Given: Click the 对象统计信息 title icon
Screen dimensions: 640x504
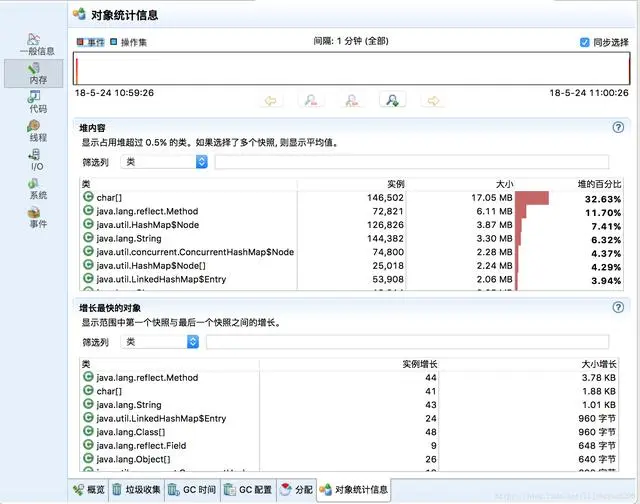Looking at the screenshot, I should (x=80, y=14).
